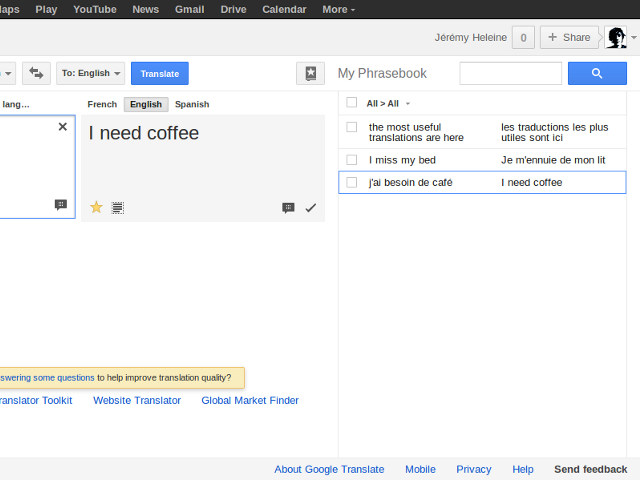
Task: Open Website Translator link
Action: [137, 400]
